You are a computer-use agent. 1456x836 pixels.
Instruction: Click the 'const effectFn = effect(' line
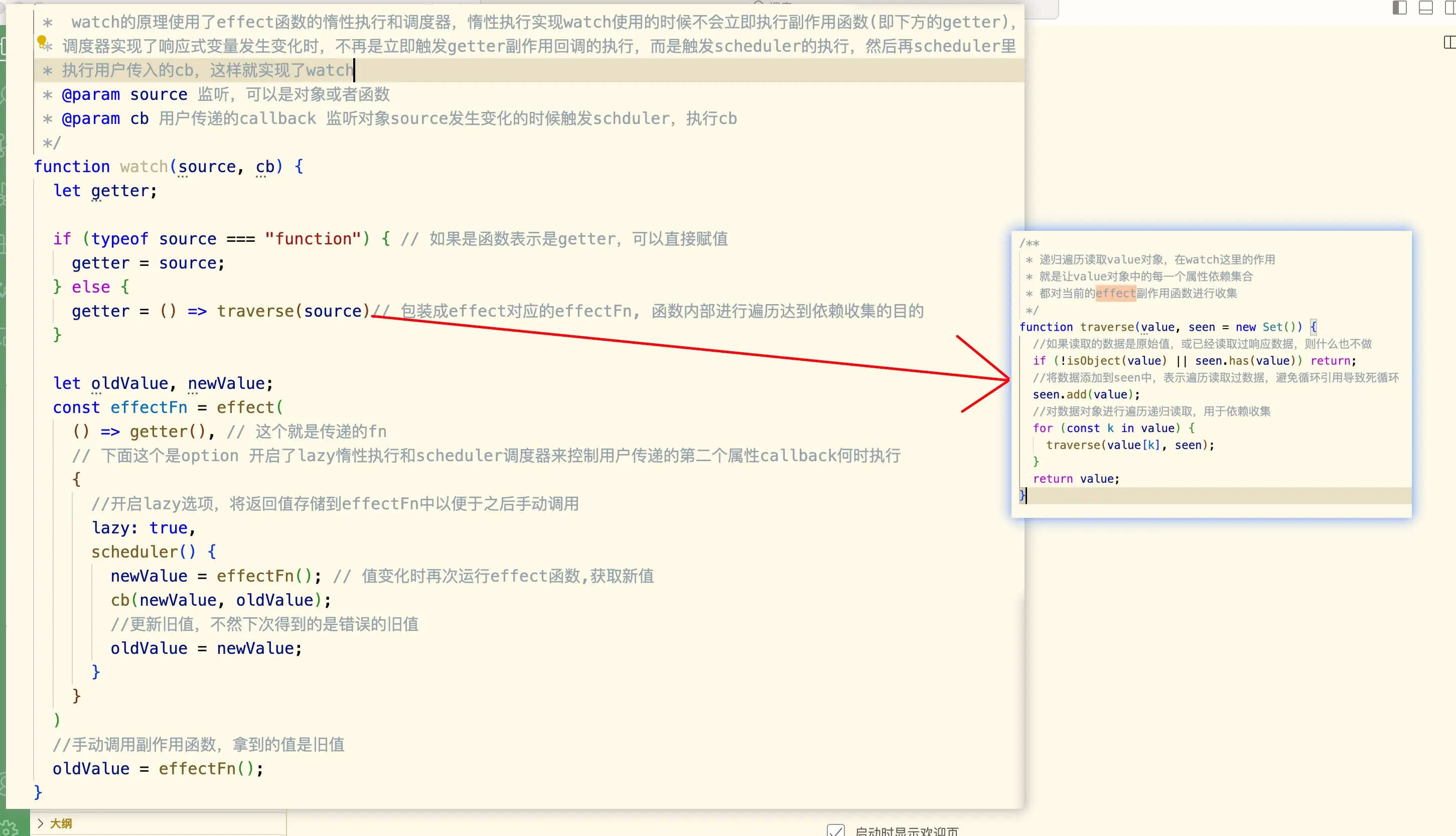[x=168, y=407]
